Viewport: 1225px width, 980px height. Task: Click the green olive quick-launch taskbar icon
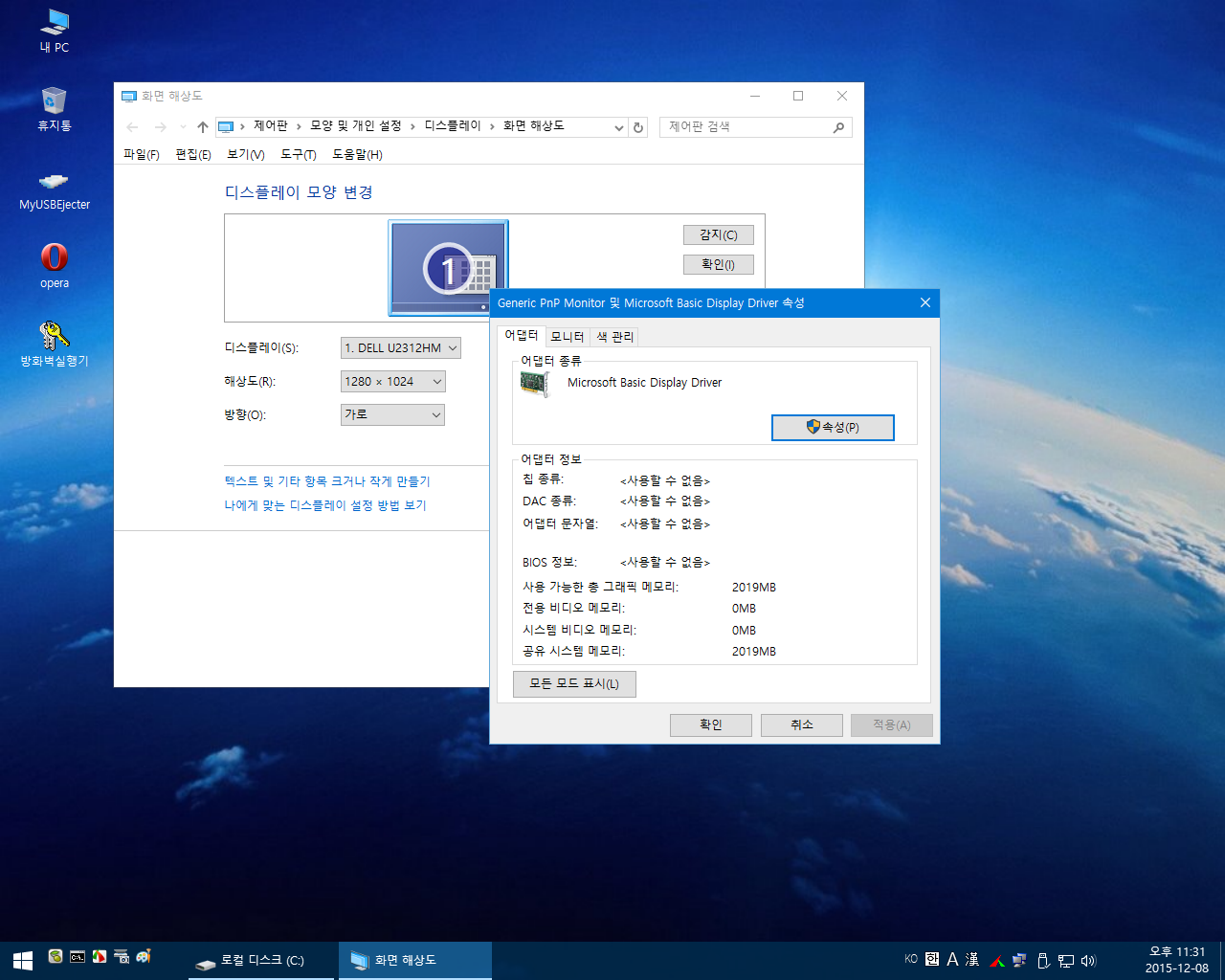[56, 956]
